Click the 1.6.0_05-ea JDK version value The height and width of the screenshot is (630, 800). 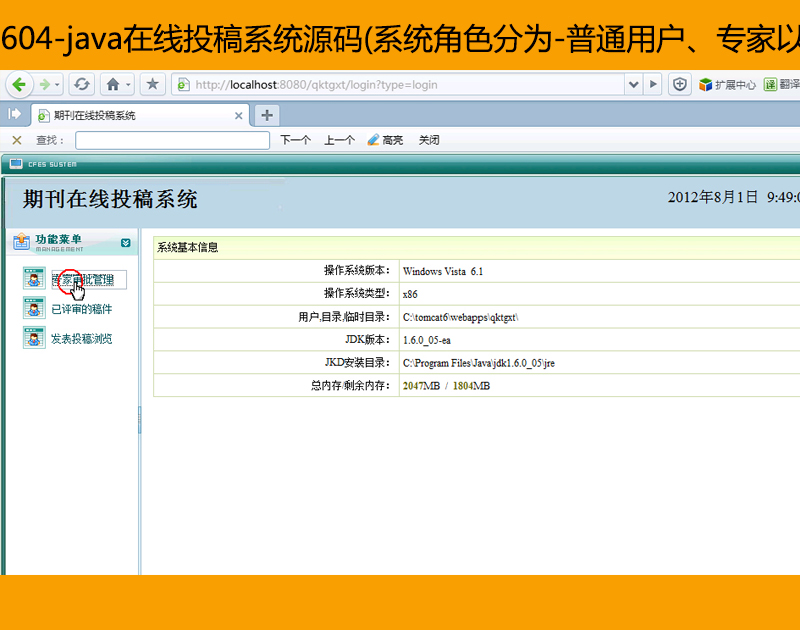[427, 340]
